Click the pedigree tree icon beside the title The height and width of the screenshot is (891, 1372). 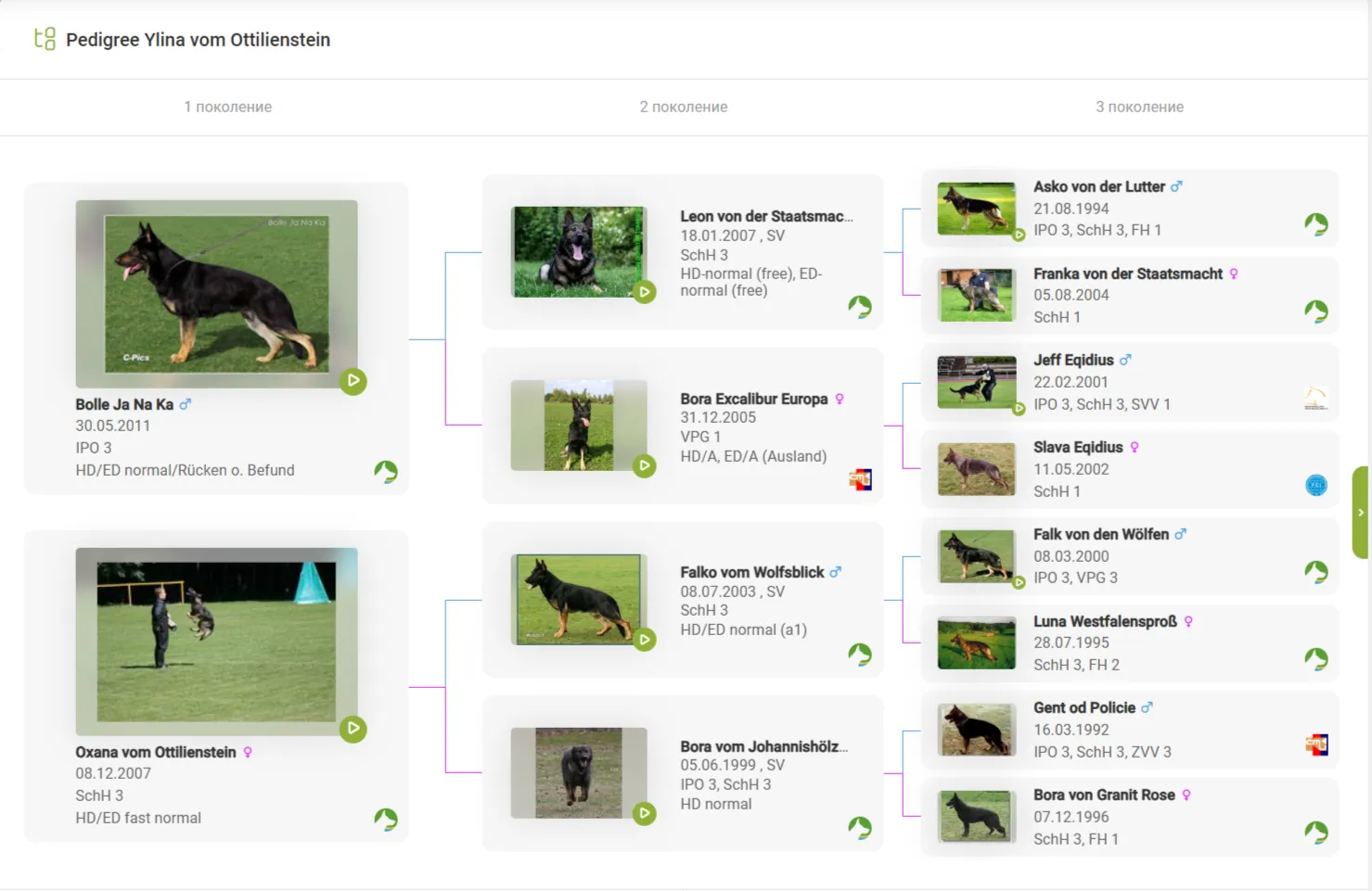point(45,39)
